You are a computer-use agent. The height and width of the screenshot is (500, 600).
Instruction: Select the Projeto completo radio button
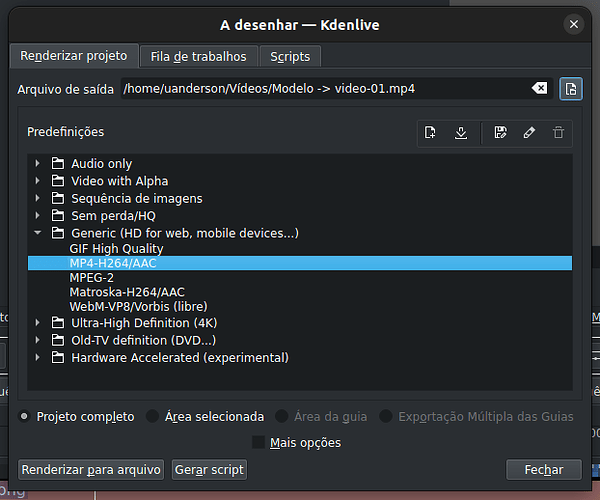pos(24,416)
